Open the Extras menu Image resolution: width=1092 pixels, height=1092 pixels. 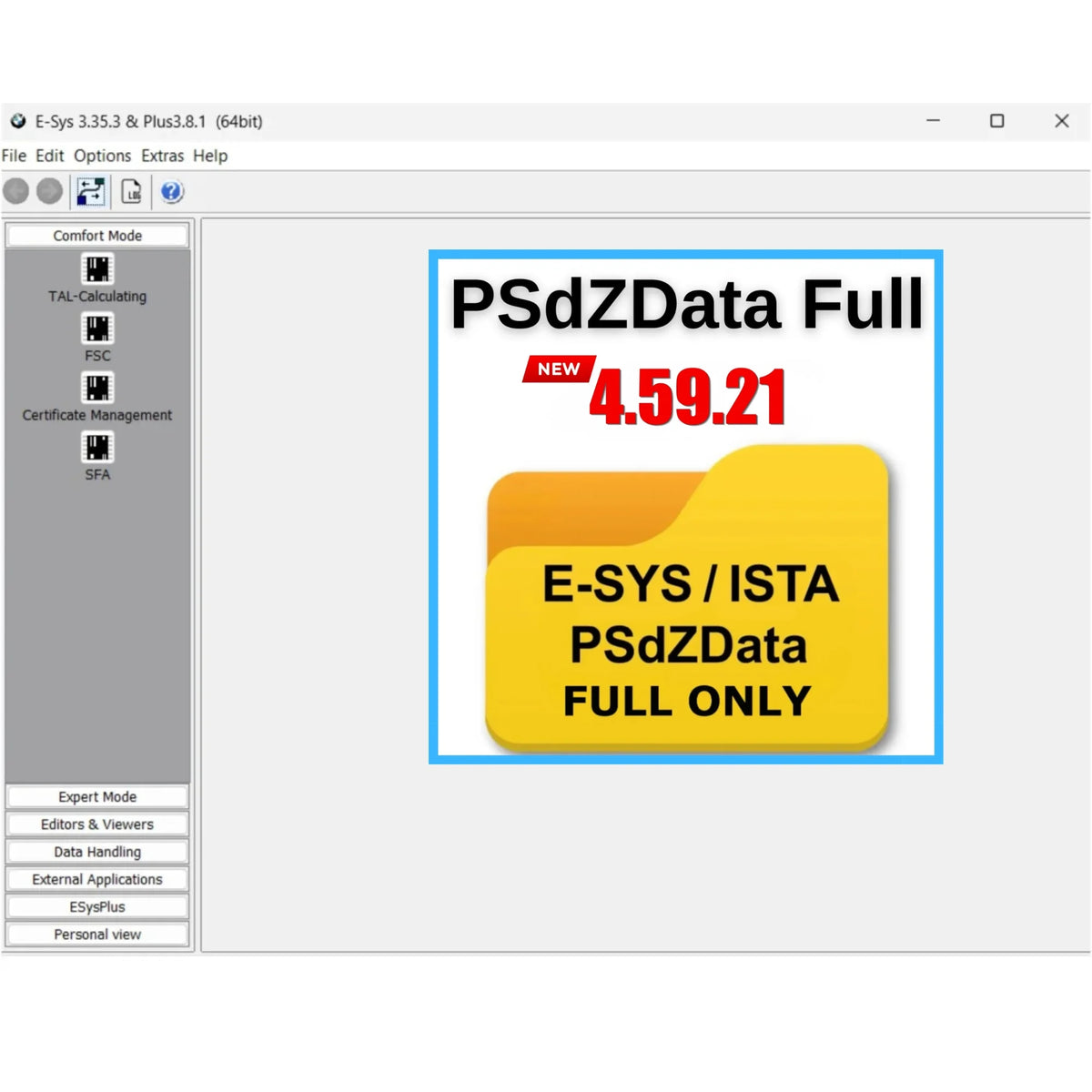click(162, 156)
